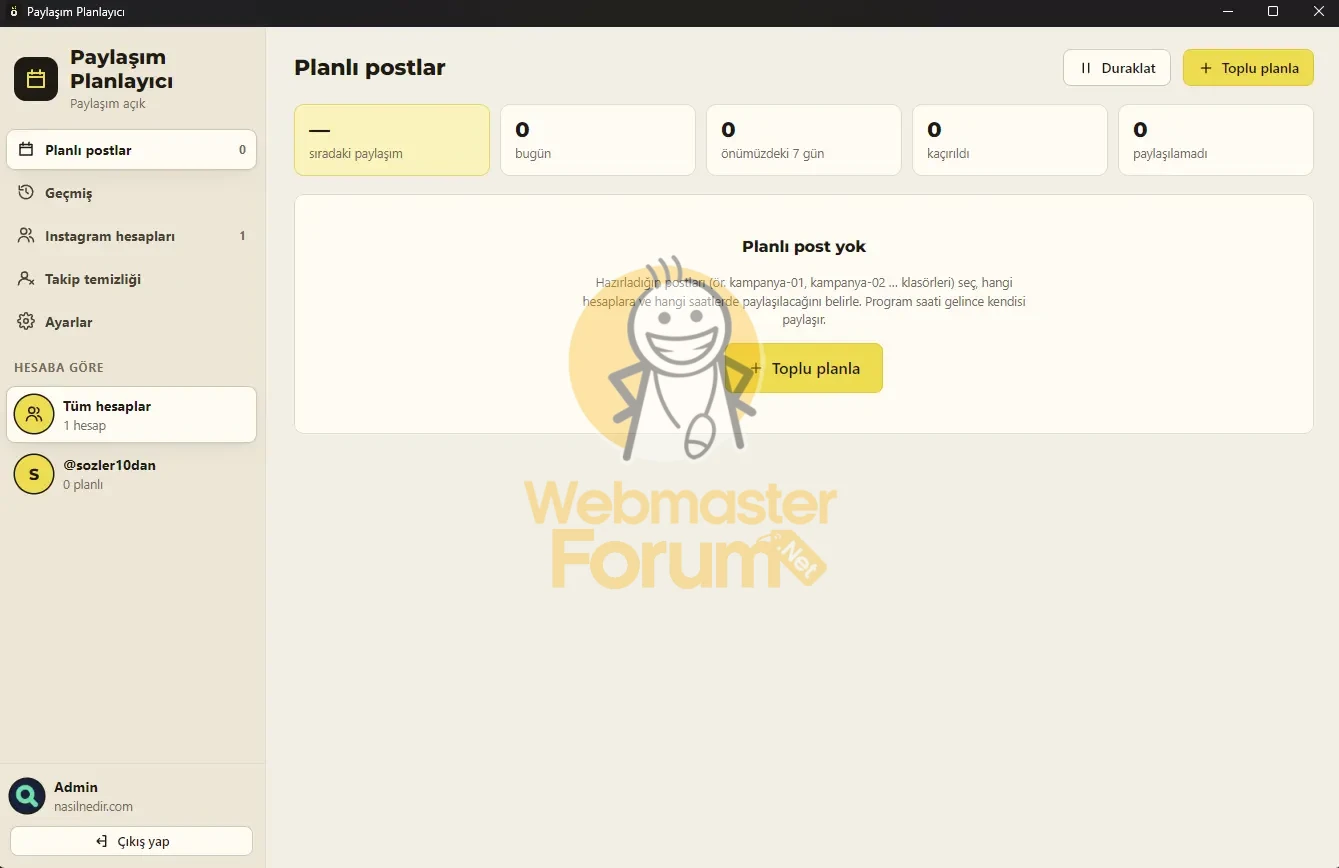The width and height of the screenshot is (1339, 868).
Task: Click the Tüm hesaplar group avatar icon
Action: (x=34, y=415)
